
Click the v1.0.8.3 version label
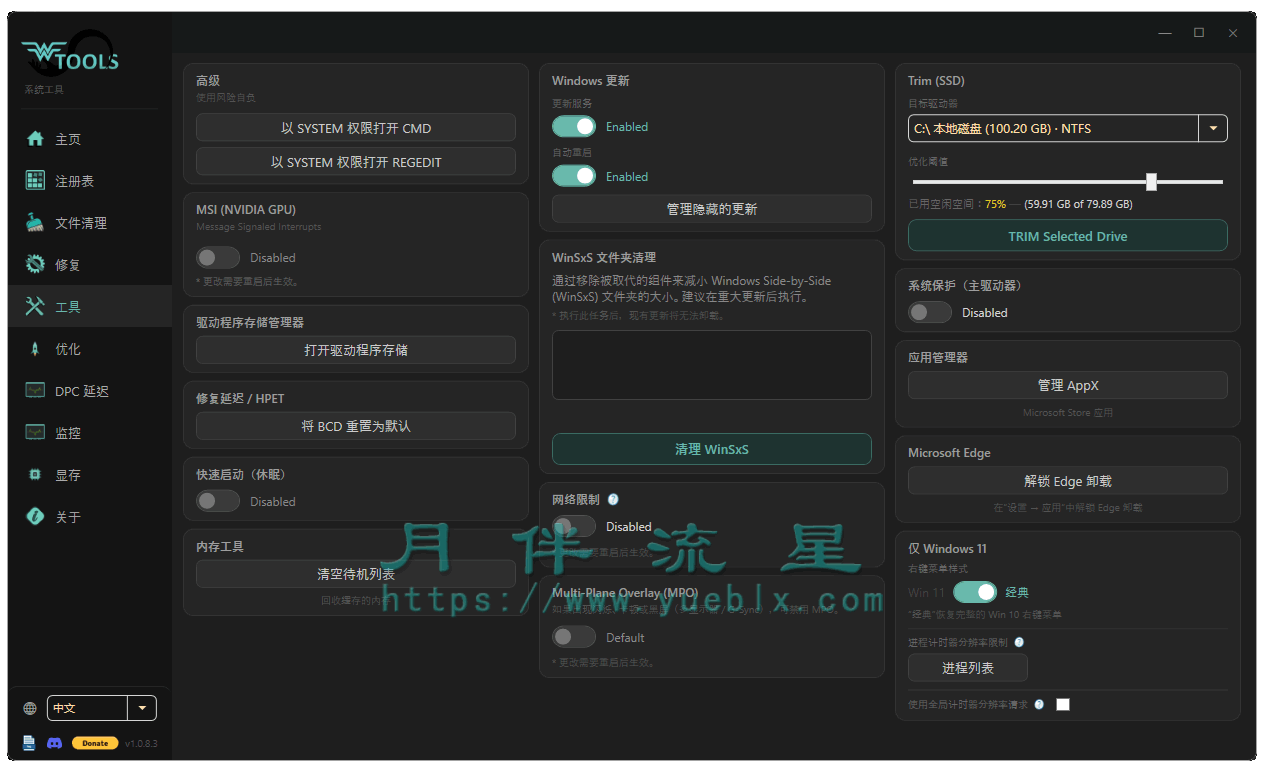pos(142,744)
